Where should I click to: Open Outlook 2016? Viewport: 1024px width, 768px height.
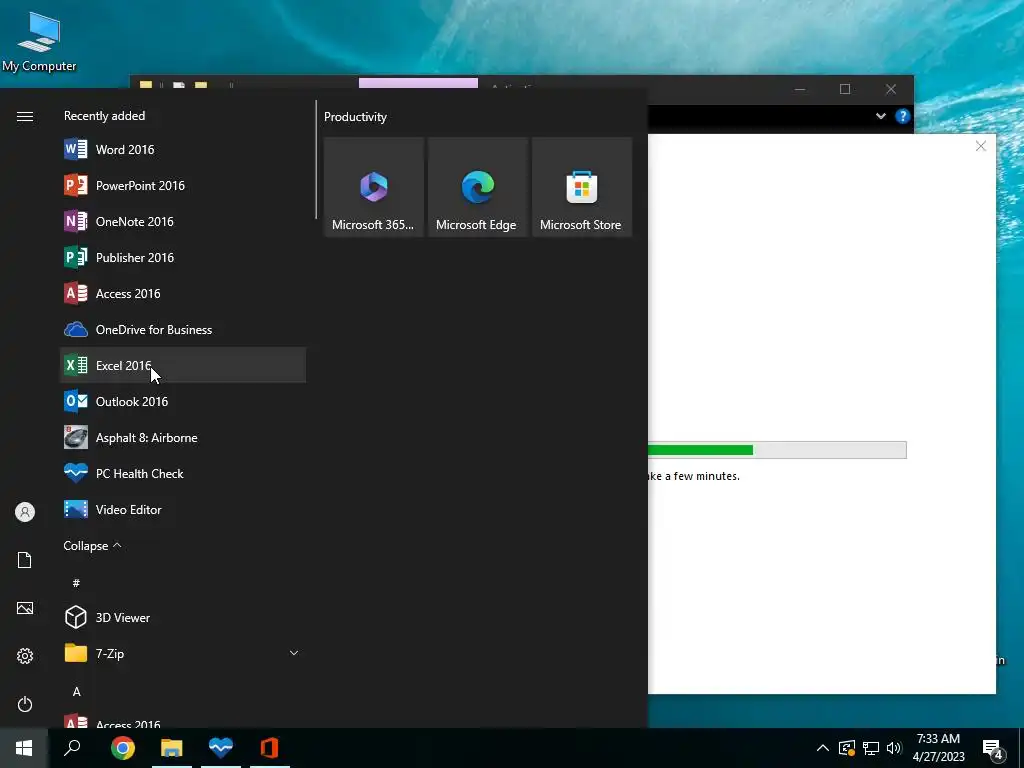pos(183,401)
